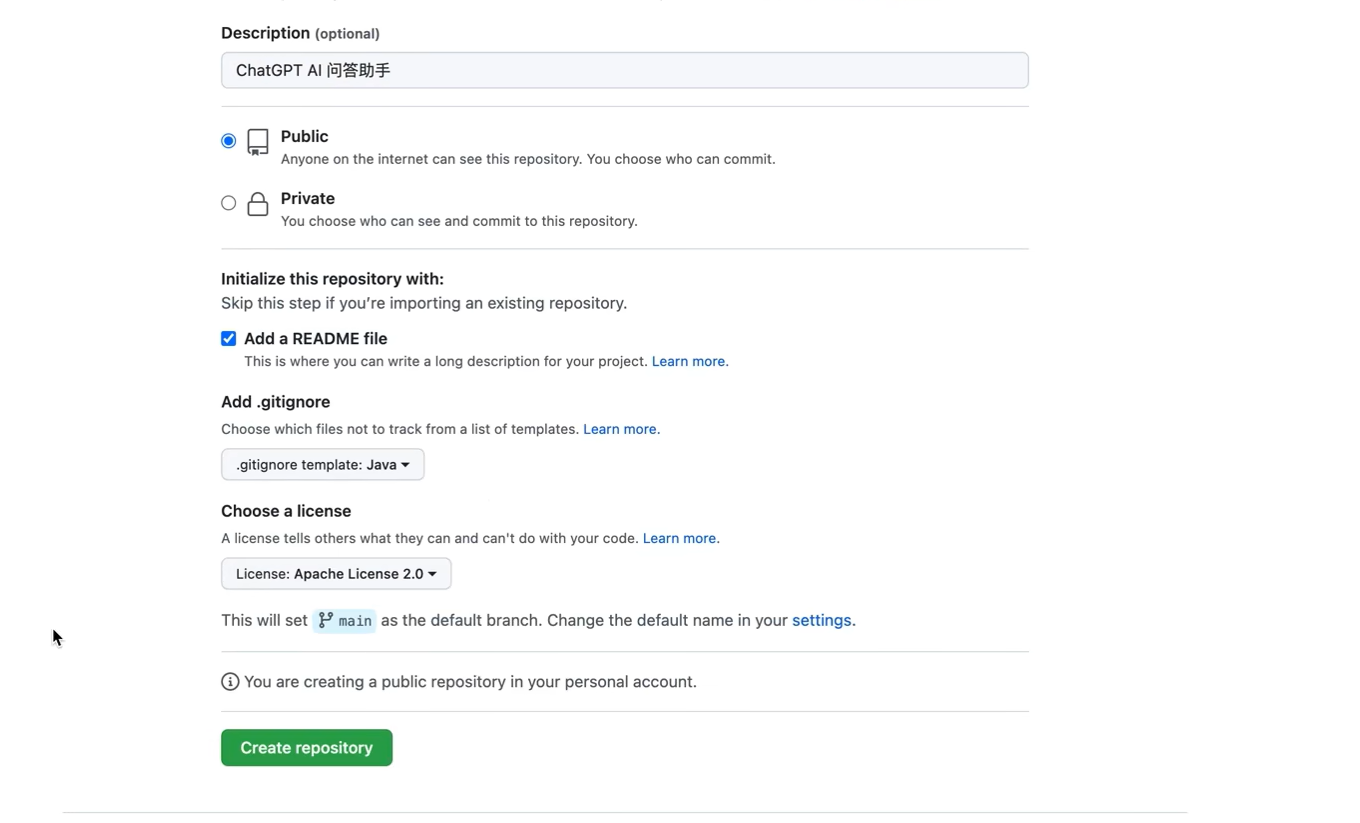1360x823 pixels.
Task: Open Learn more link for README
Action: [688, 361]
